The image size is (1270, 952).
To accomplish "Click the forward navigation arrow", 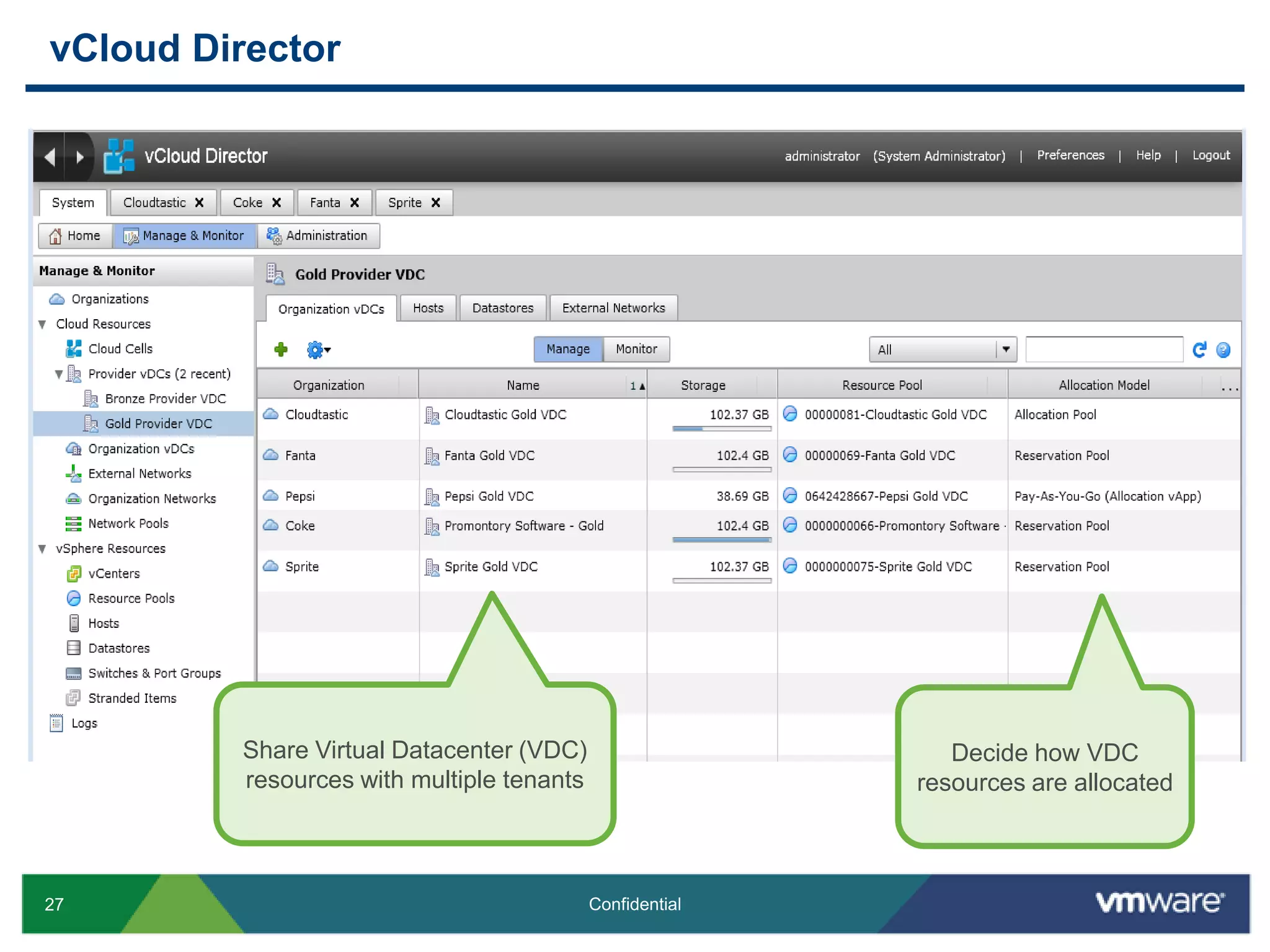I will [x=79, y=157].
